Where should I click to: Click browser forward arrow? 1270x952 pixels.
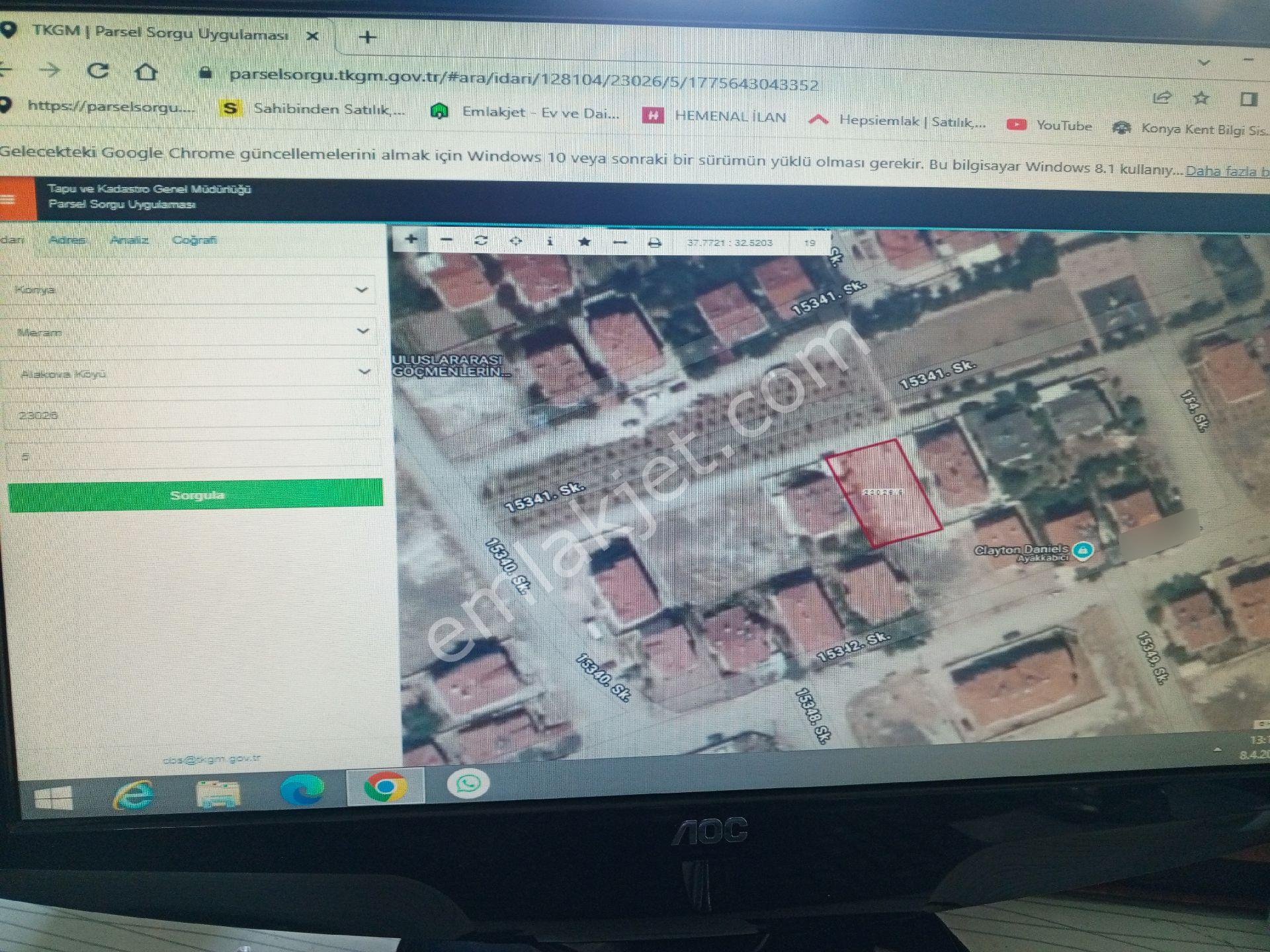click(50, 69)
